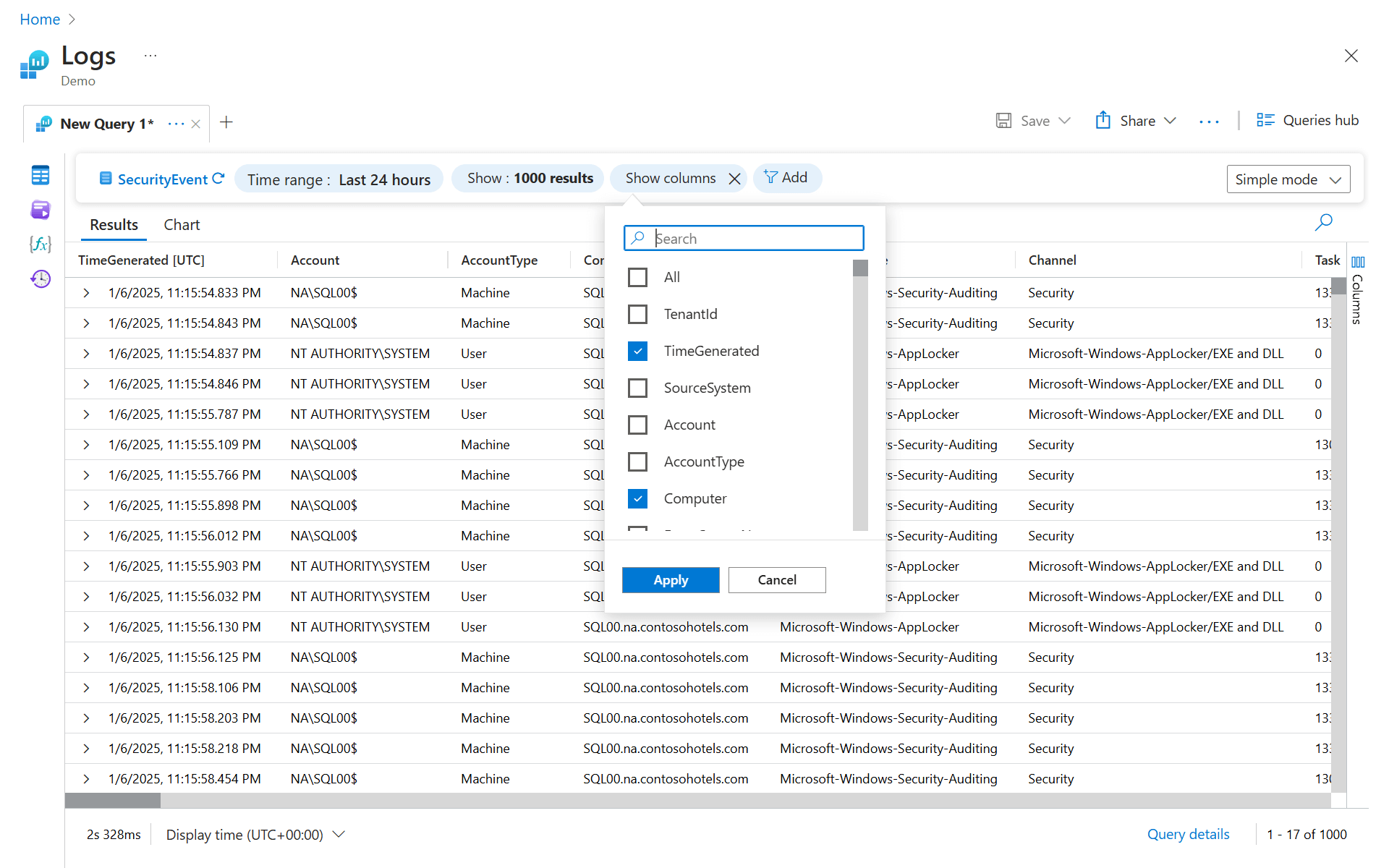Check the All columns checkbox
This screenshot has height=868, width=1389.
(637, 277)
